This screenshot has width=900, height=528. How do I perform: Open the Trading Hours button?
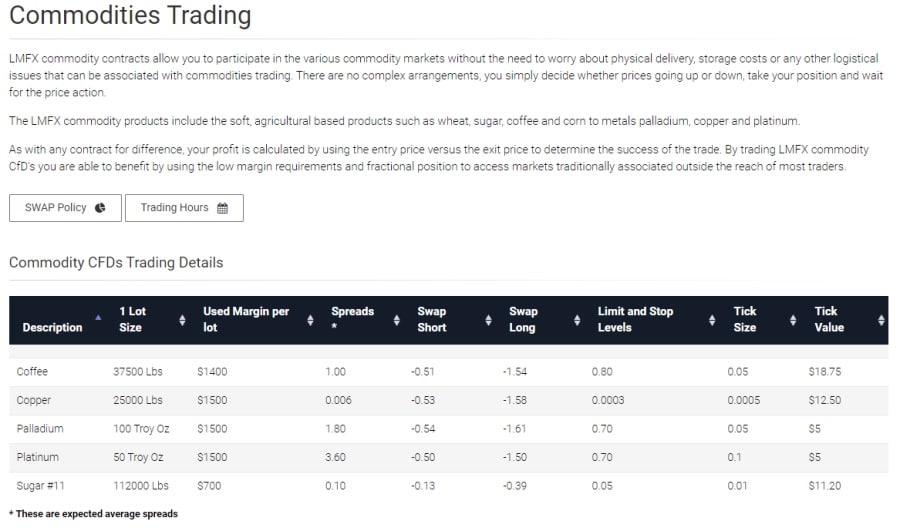click(x=184, y=208)
